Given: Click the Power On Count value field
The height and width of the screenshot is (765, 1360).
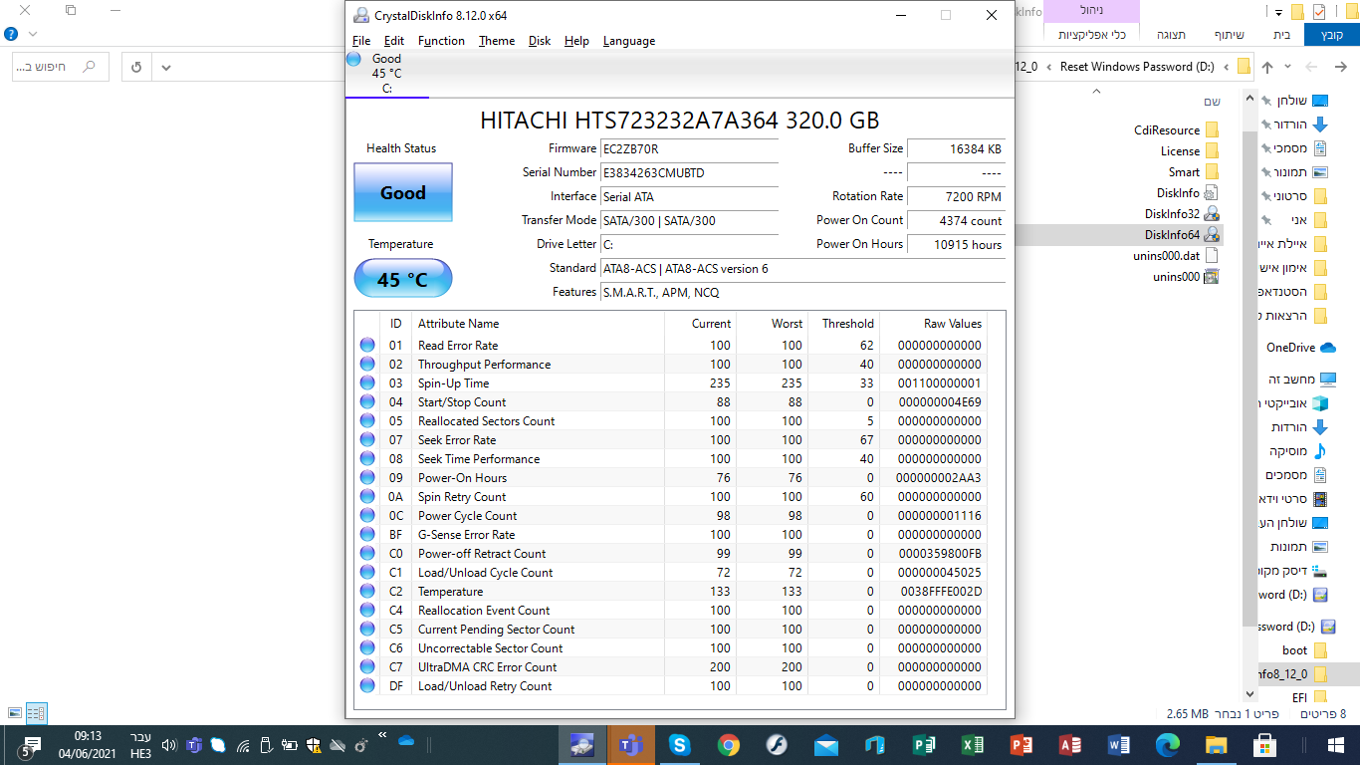Looking at the screenshot, I should (956, 221).
